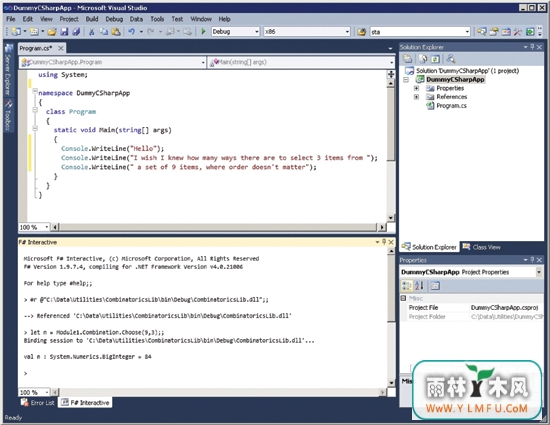Click the F# Interactive vertical scrollbar
This screenshot has height=425, width=550.
(391, 288)
